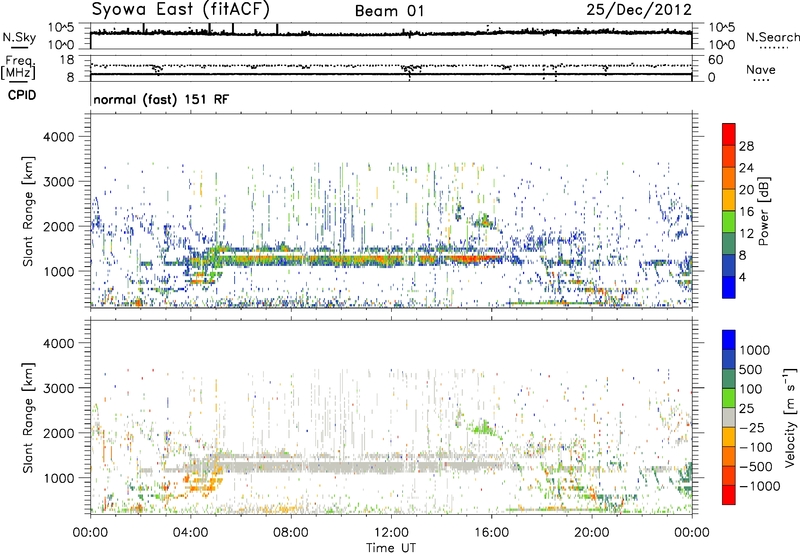Click the 'CPID' label
The width and height of the screenshot is (800, 554).
[x=22, y=95]
